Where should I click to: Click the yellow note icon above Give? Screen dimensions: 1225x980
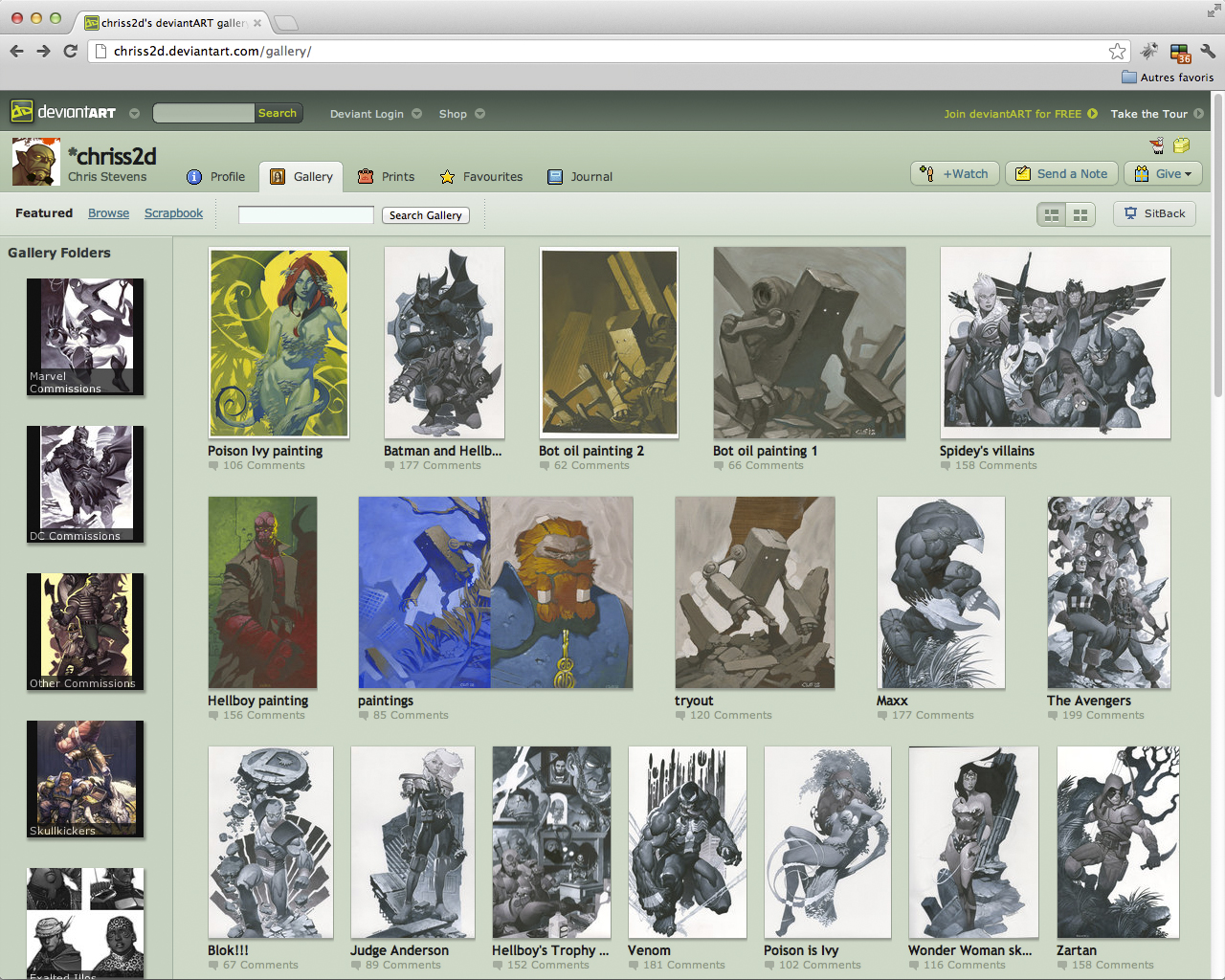1182,145
